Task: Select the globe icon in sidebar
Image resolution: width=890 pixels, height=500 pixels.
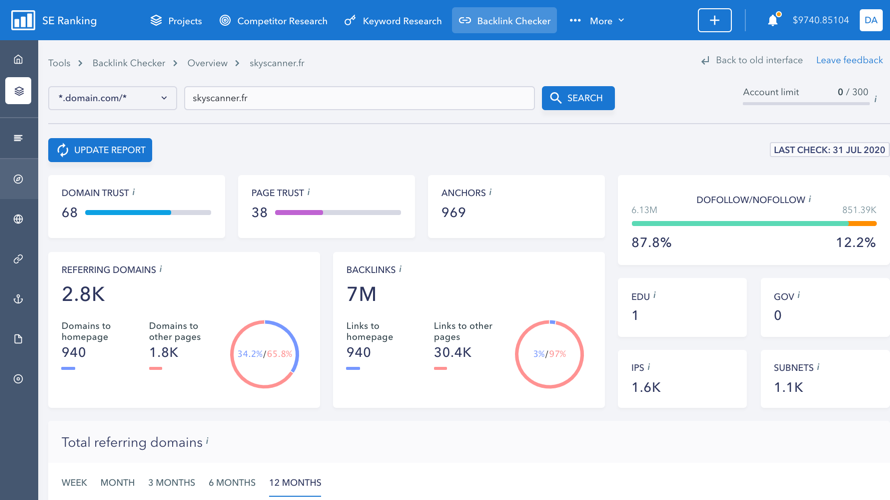Action: [x=18, y=219]
